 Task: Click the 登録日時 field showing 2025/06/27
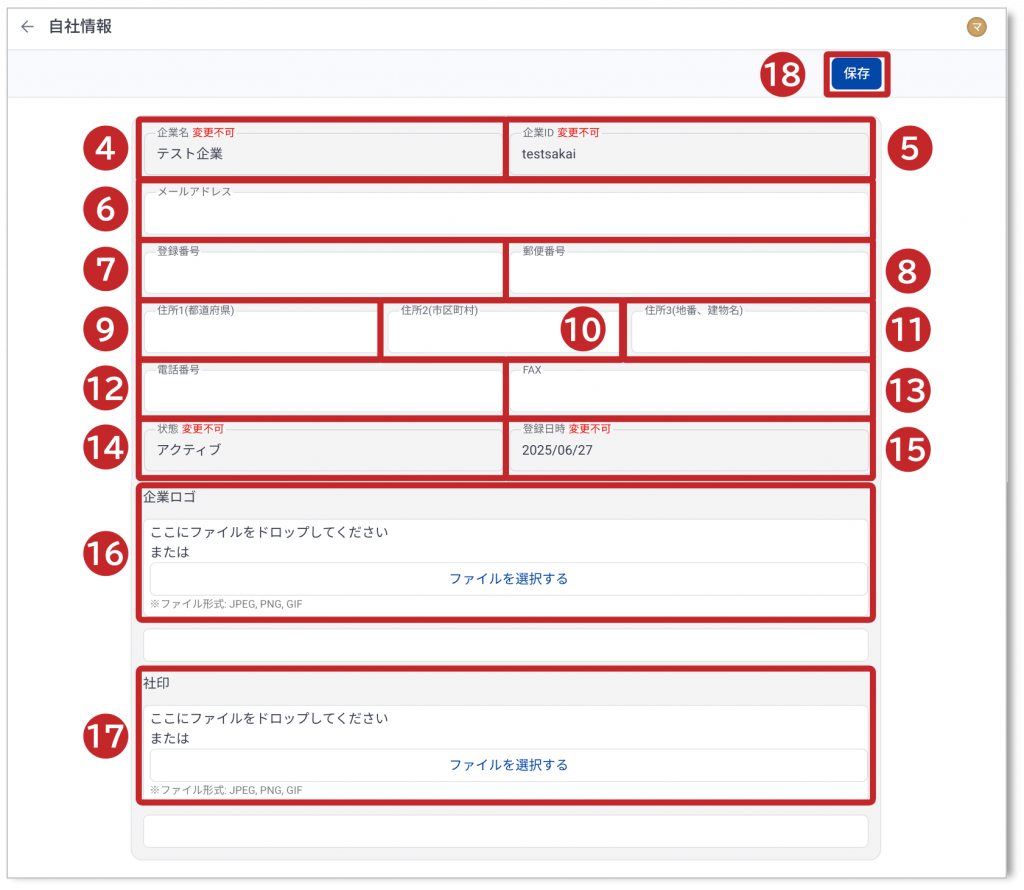coord(688,450)
